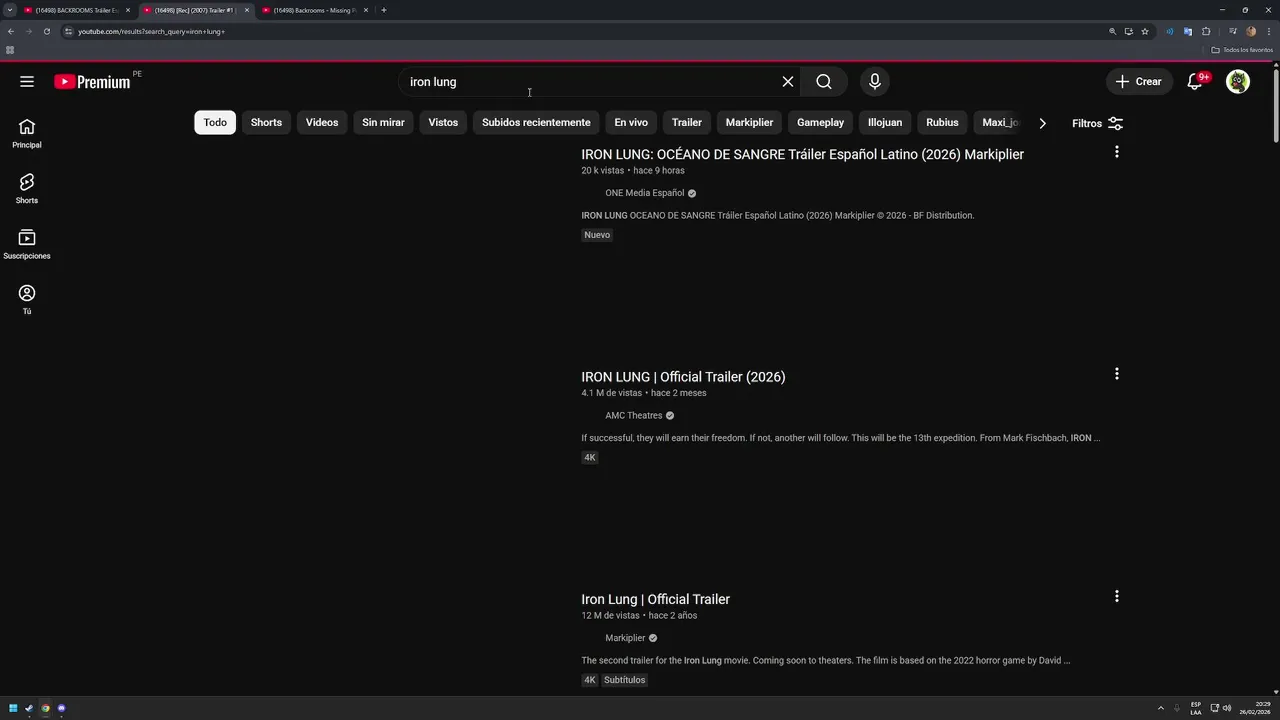
Task: Open options for IRON LUNG Official Trailer (2026)
Action: click(x=1116, y=374)
